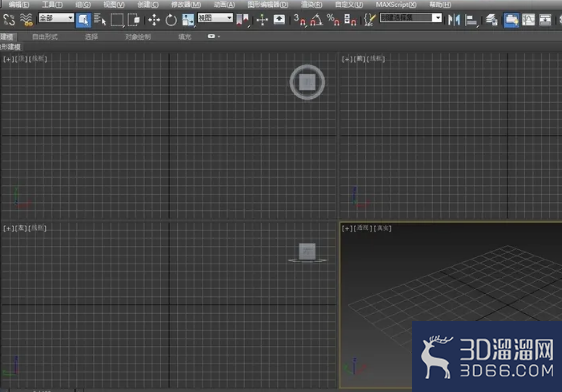The image size is (562, 392).
Task: Choose the Rectangular Selection Region tool
Action: [117, 19]
